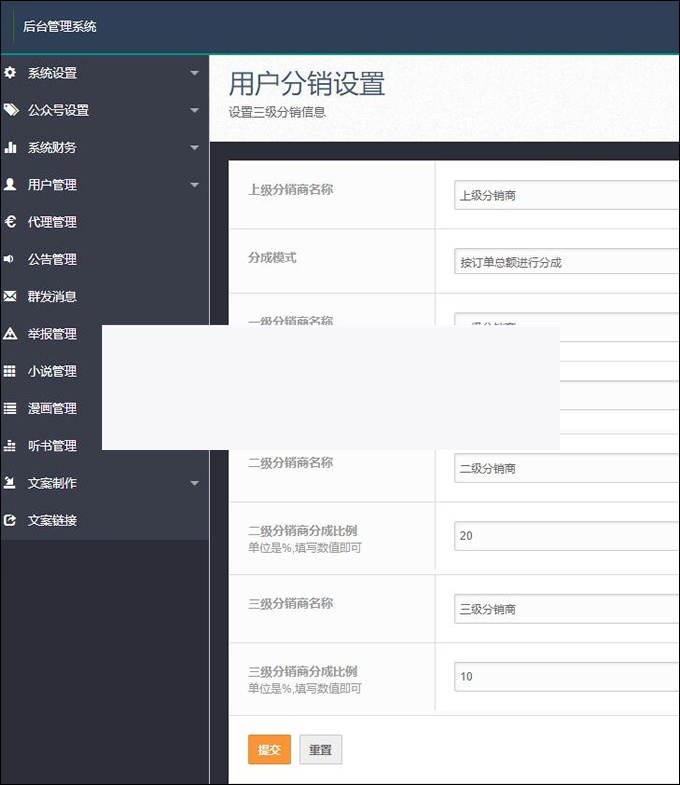Open 代理管理 in the sidebar
The width and height of the screenshot is (680, 785).
pos(52,222)
